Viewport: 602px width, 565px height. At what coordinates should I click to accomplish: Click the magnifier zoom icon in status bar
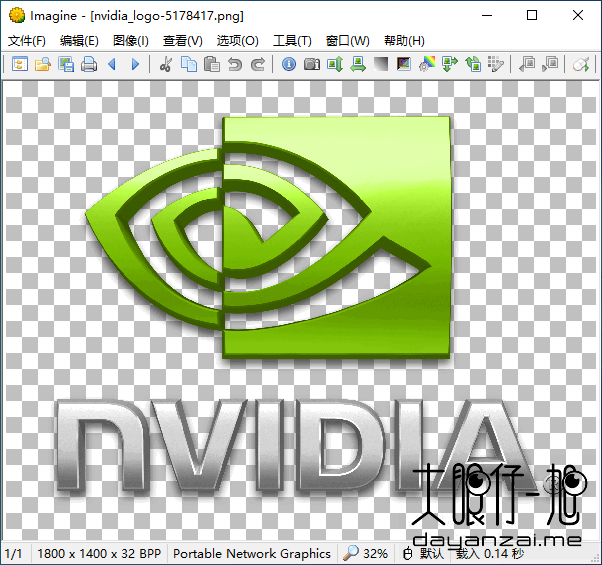point(350,553)
